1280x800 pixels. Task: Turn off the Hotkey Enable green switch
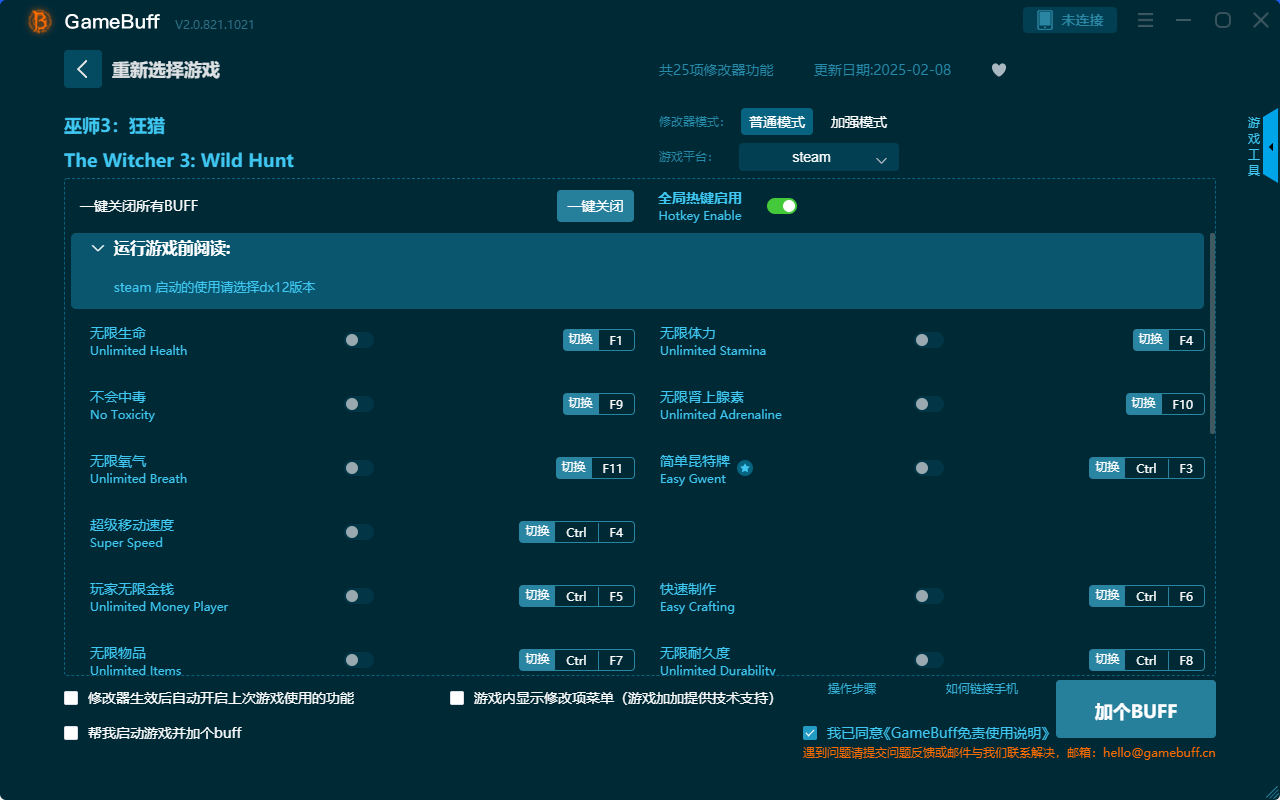781,205
